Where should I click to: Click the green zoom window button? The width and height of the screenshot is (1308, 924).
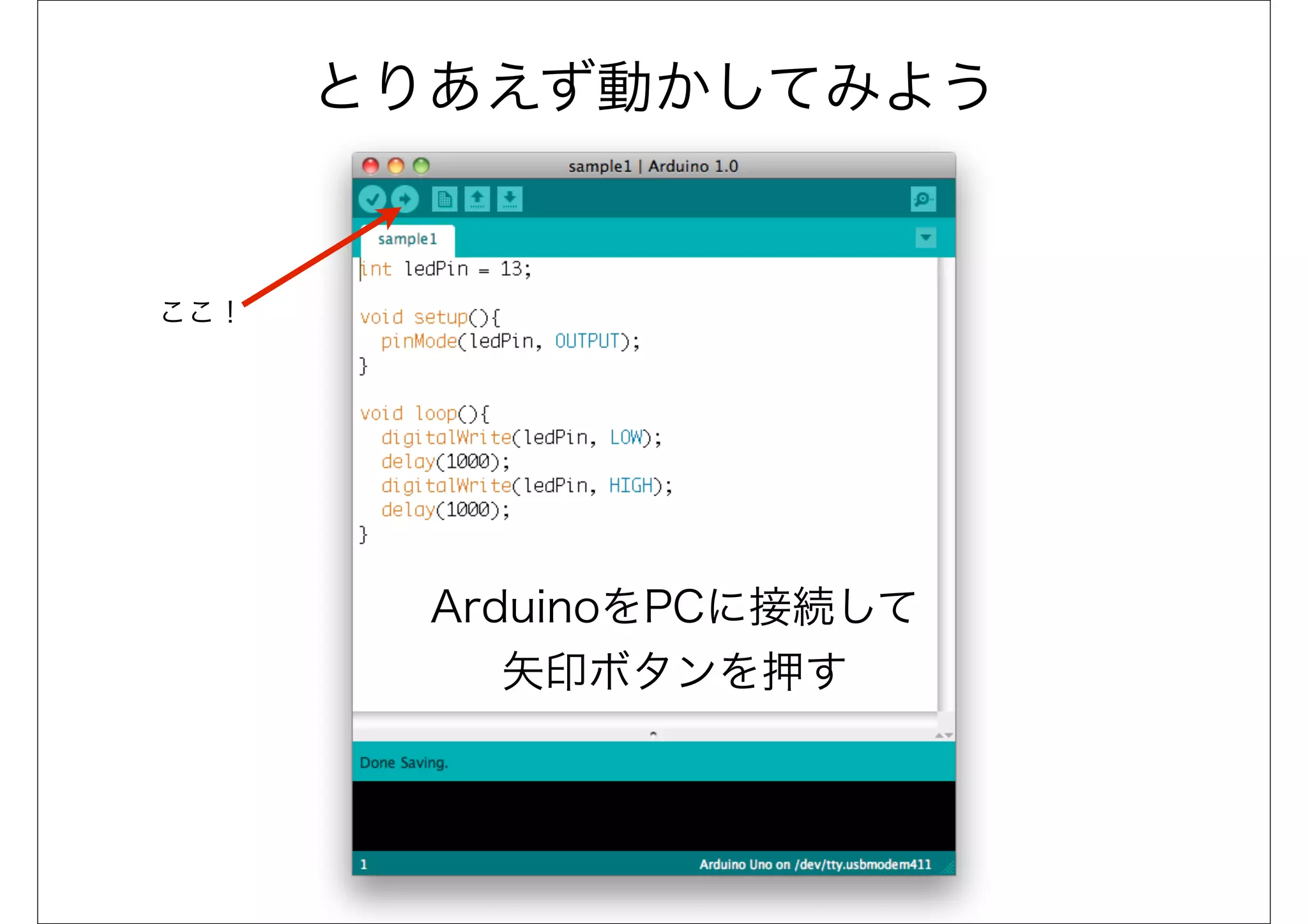point(422,166)
